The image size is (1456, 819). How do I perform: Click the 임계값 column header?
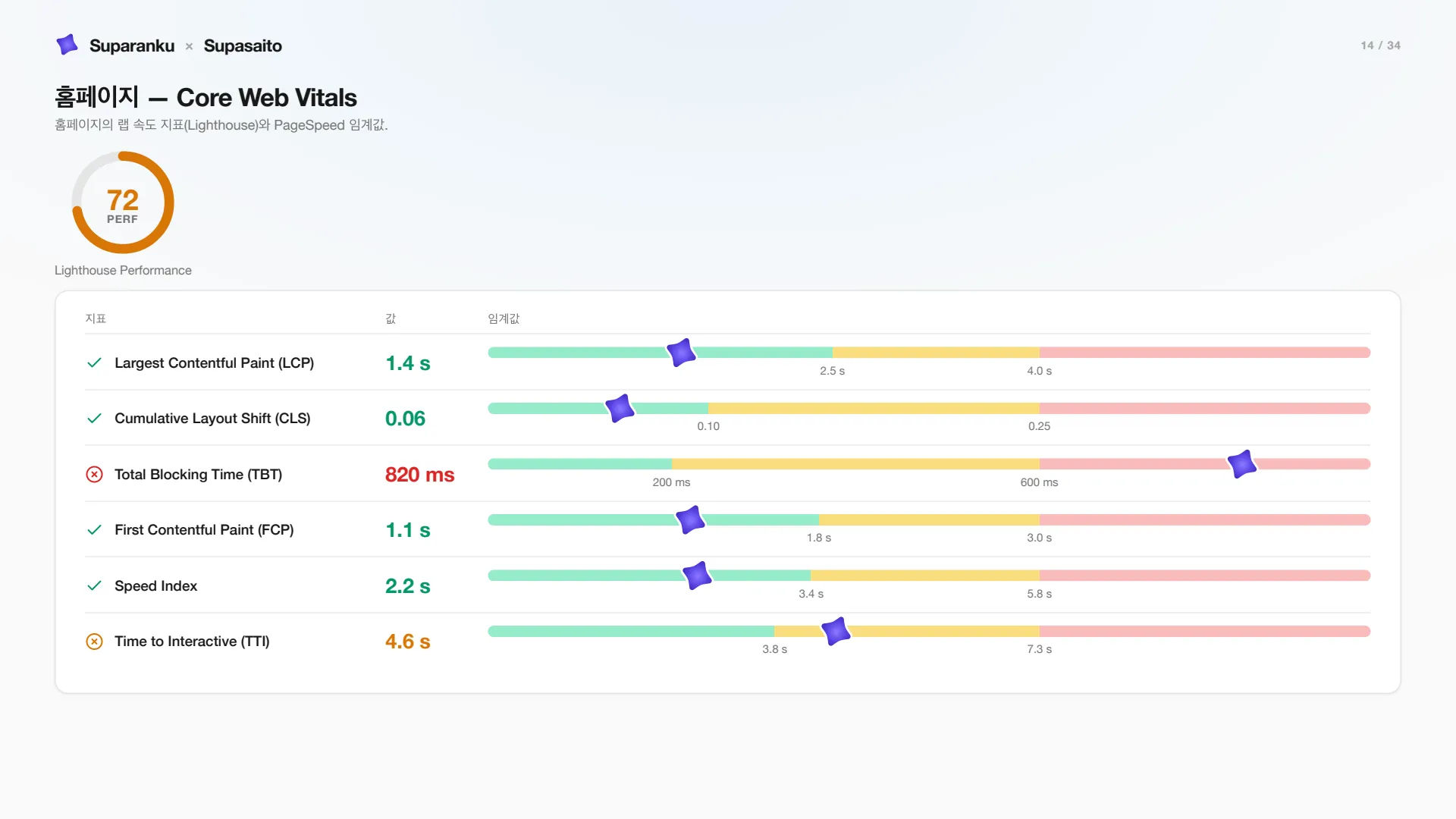tap(504, 318)
